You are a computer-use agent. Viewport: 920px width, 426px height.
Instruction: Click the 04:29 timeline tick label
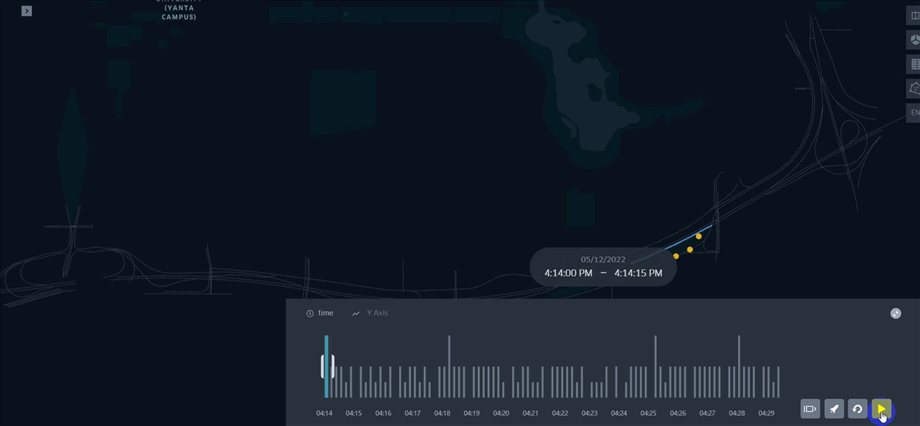click(766, 413)
